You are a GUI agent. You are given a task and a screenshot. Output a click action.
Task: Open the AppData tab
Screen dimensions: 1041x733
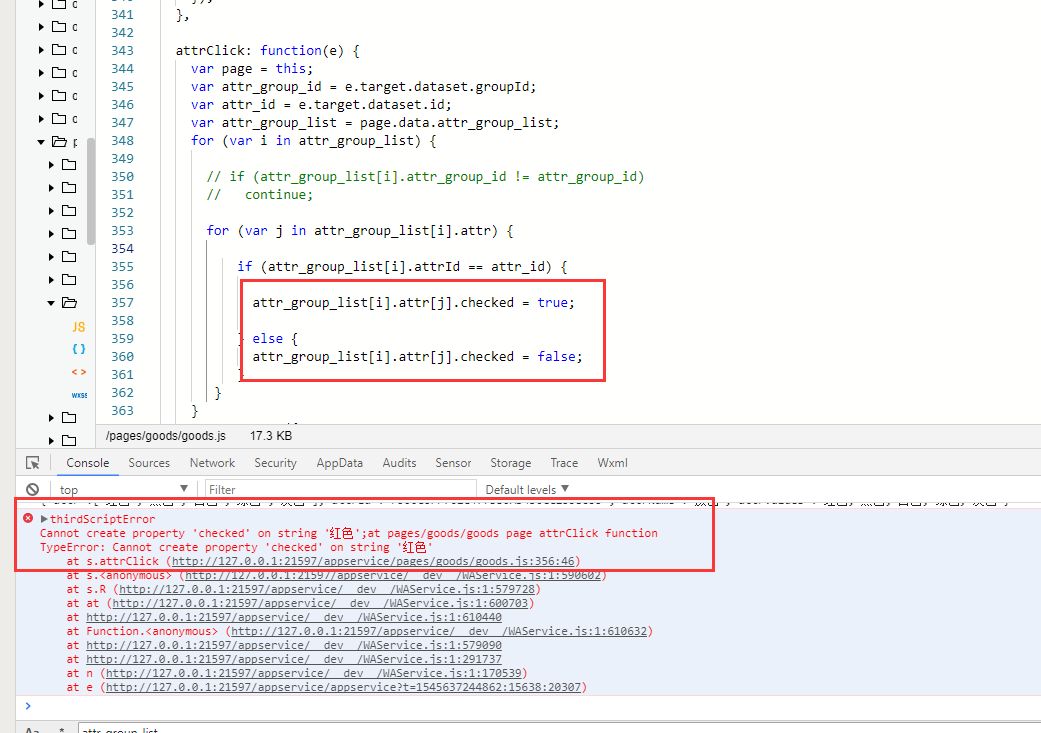pos(340,463)
